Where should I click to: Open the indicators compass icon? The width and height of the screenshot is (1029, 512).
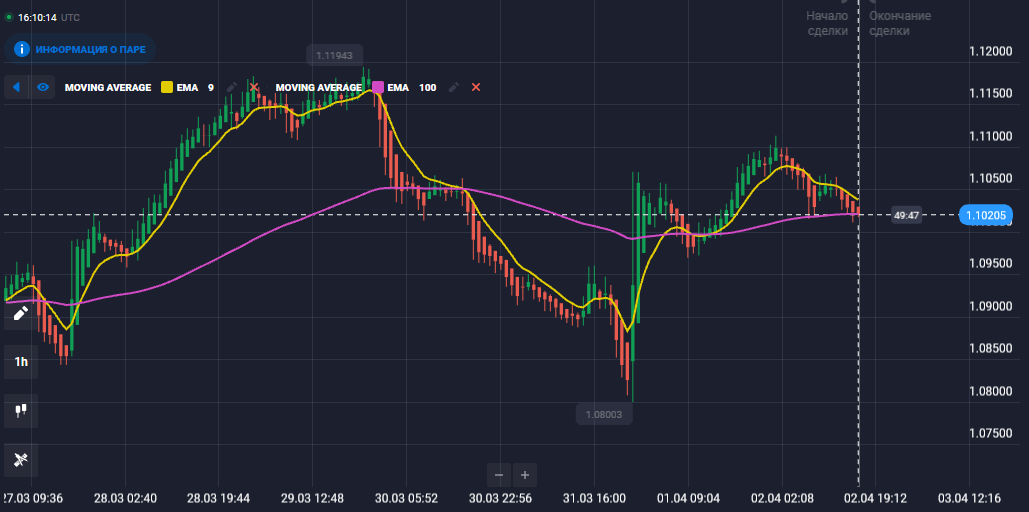pyautogui.click(x=20, y=459)
